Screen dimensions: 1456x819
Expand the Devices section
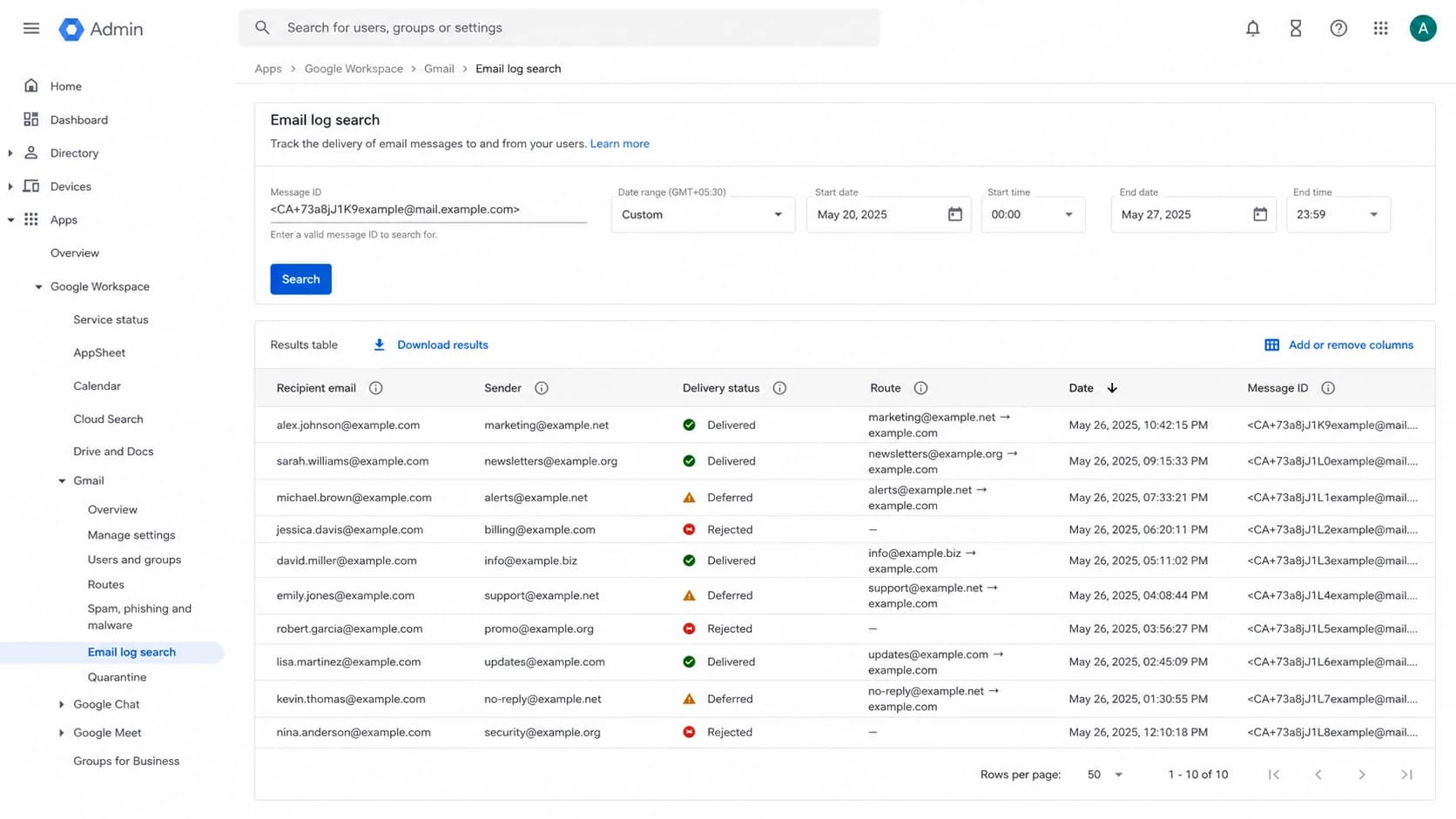pos(10,186)
